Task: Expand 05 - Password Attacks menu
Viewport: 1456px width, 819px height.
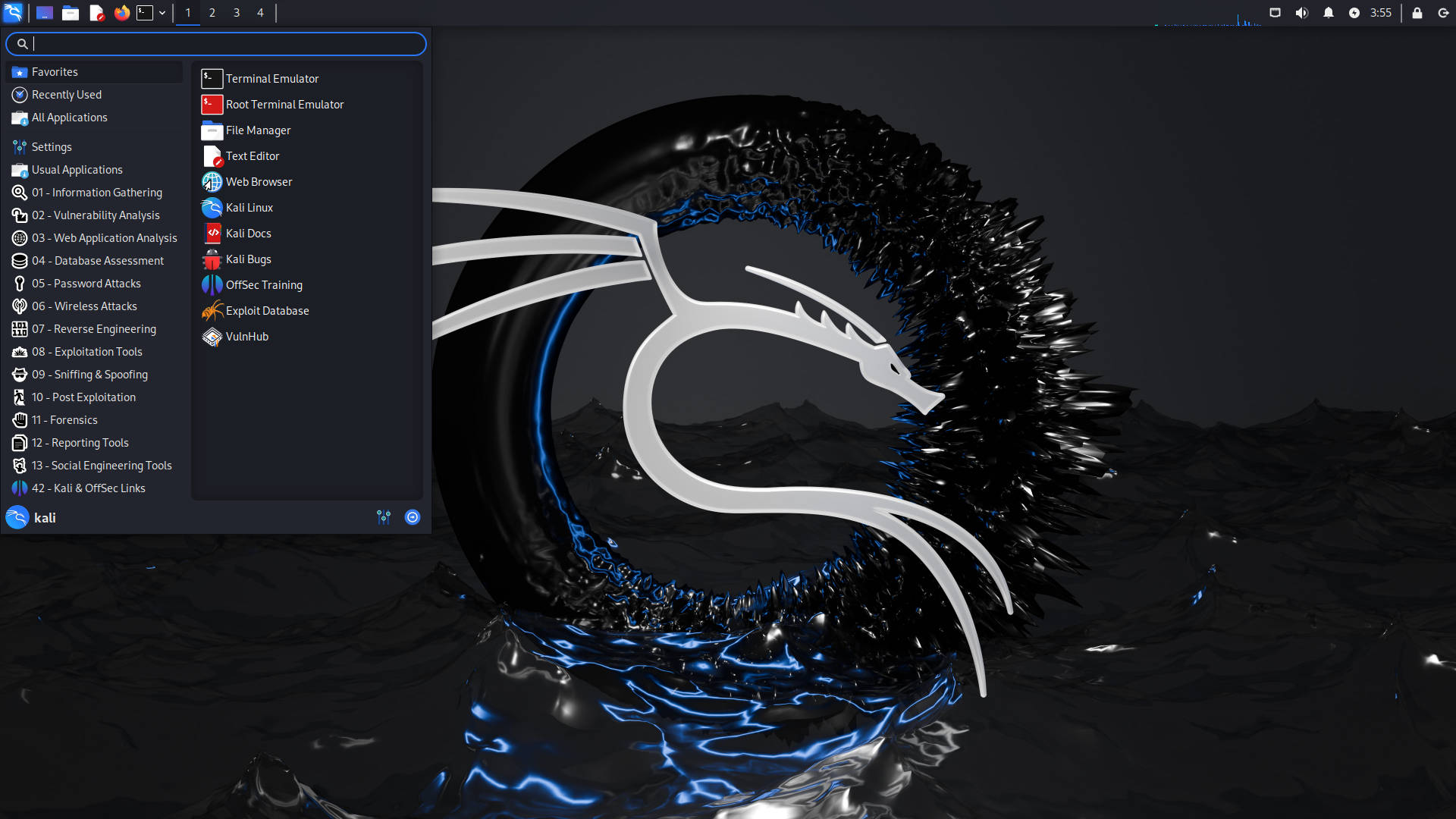Action: [x=86, y=283]
